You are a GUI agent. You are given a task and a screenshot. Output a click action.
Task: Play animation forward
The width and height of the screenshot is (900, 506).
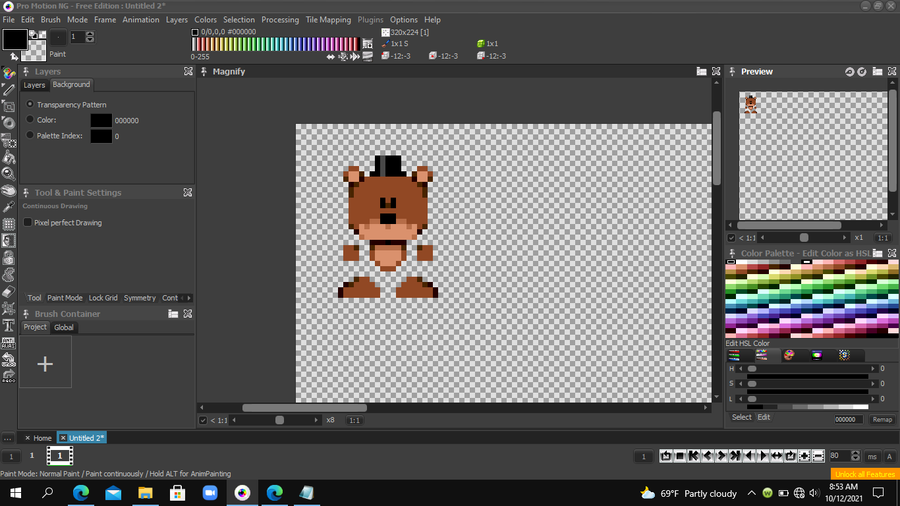[x=763, y=456]
